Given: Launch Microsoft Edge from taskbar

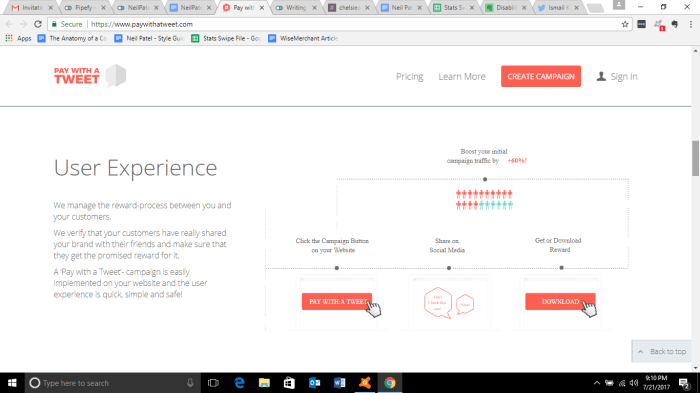Looking at the screenshot, I should (x=239, y=383).
